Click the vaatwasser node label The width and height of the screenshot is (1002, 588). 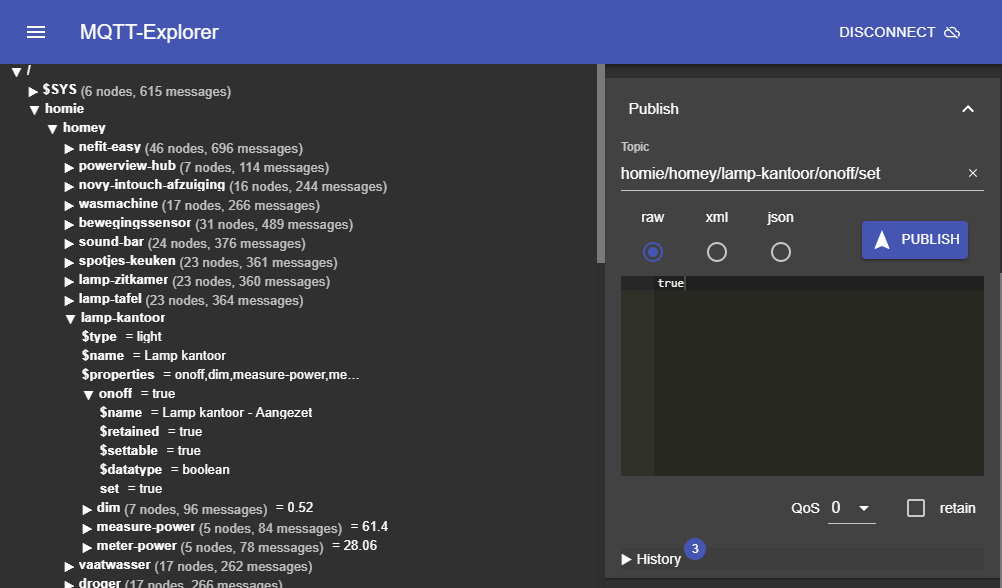click(114, 565)
